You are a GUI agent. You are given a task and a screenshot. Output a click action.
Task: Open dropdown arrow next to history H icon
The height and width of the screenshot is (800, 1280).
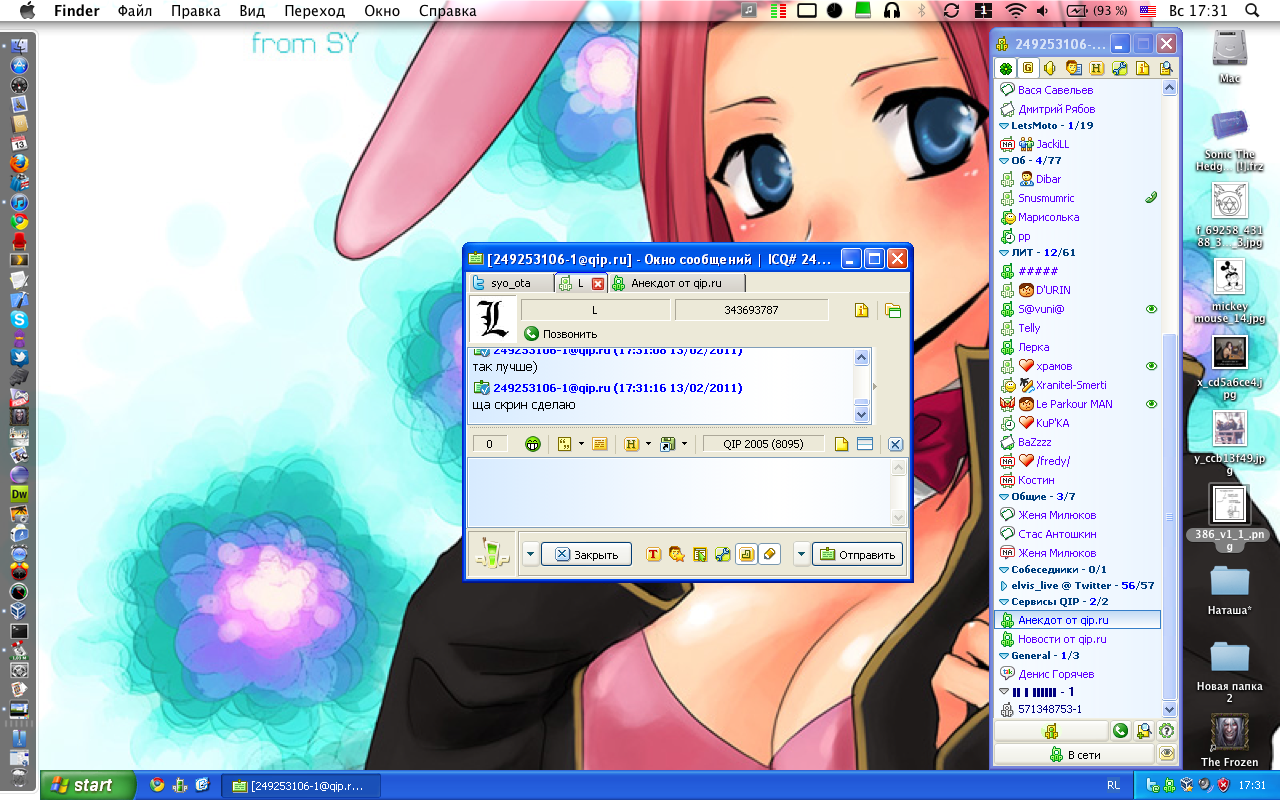(x=648, y=443)
